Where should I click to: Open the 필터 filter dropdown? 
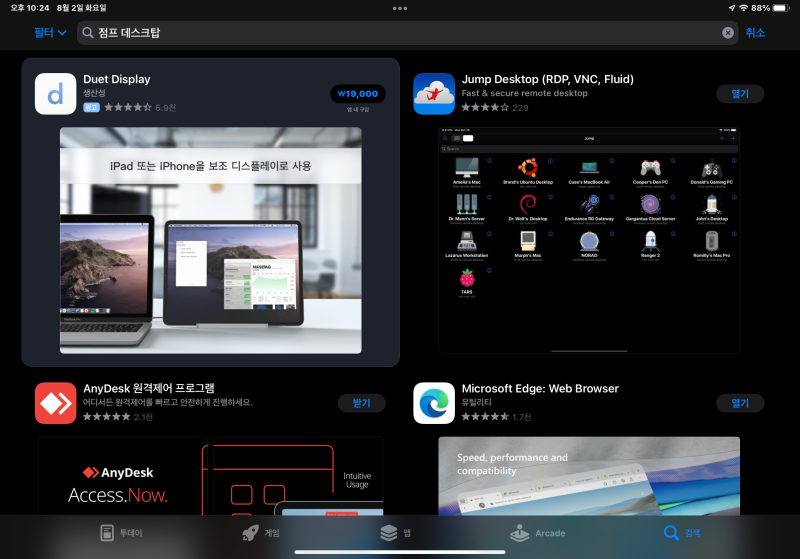[50, 33]
